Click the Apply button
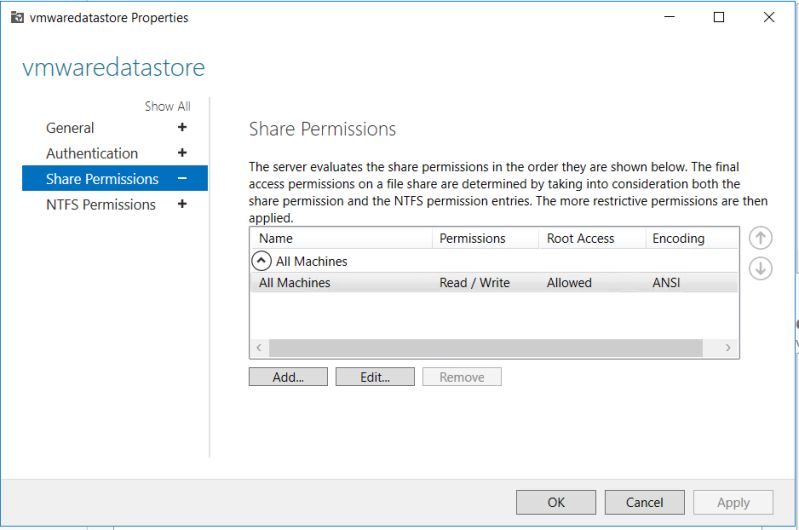 tap(733, 502)
